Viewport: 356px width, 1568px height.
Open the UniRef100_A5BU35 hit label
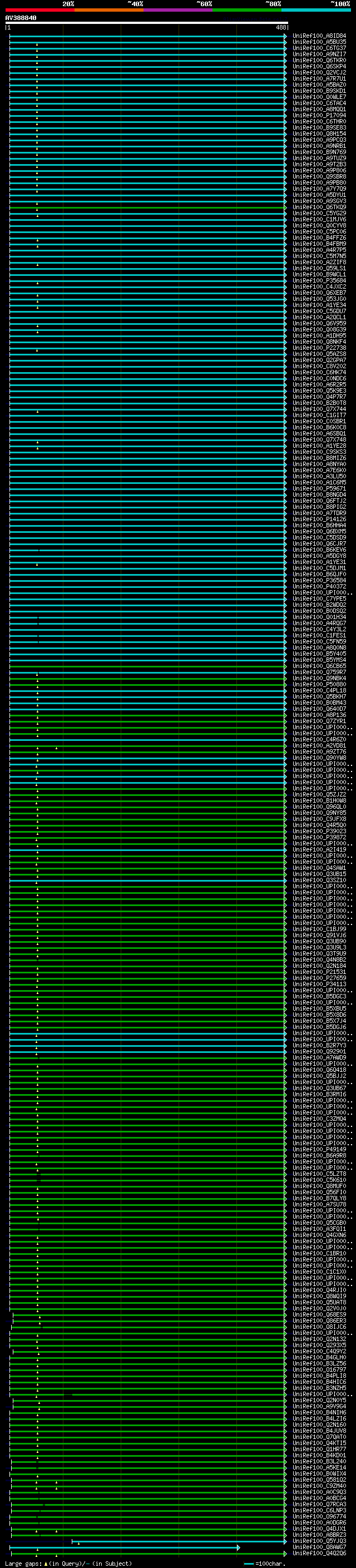tap(319, 42)
